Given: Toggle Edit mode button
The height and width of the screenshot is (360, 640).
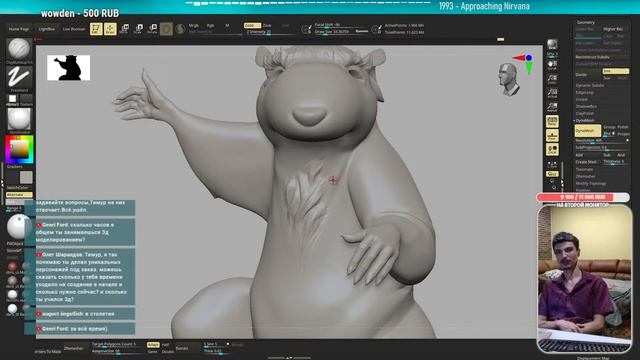Looking at the screenshot, I should point(96,29).
